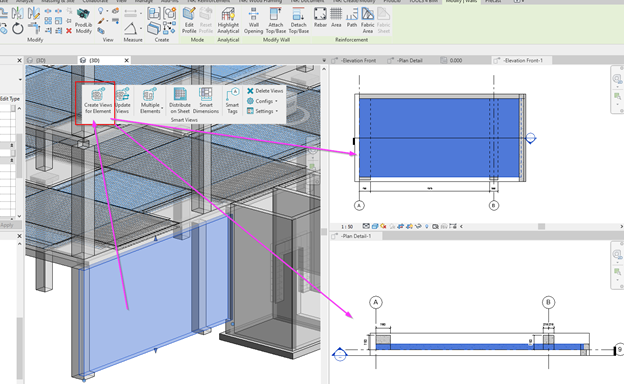
Task: Select the -Plan Detail-1 tab
Action: [x=356, y=236]
